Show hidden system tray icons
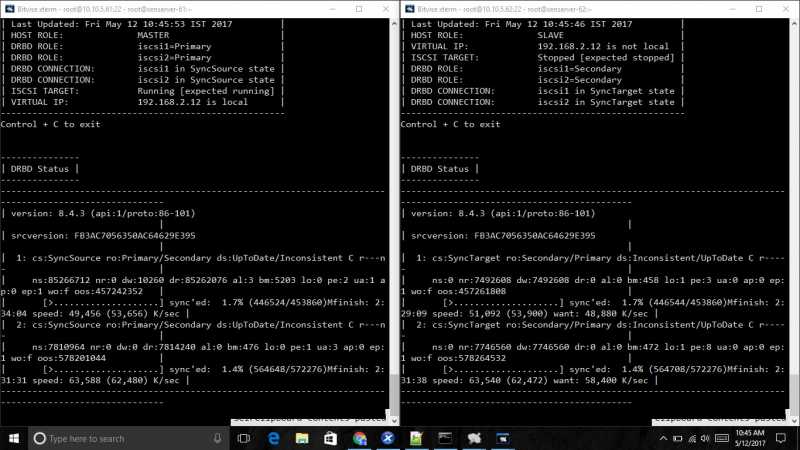Viewport: 800px width, 450px height. (x=661, y=438)
